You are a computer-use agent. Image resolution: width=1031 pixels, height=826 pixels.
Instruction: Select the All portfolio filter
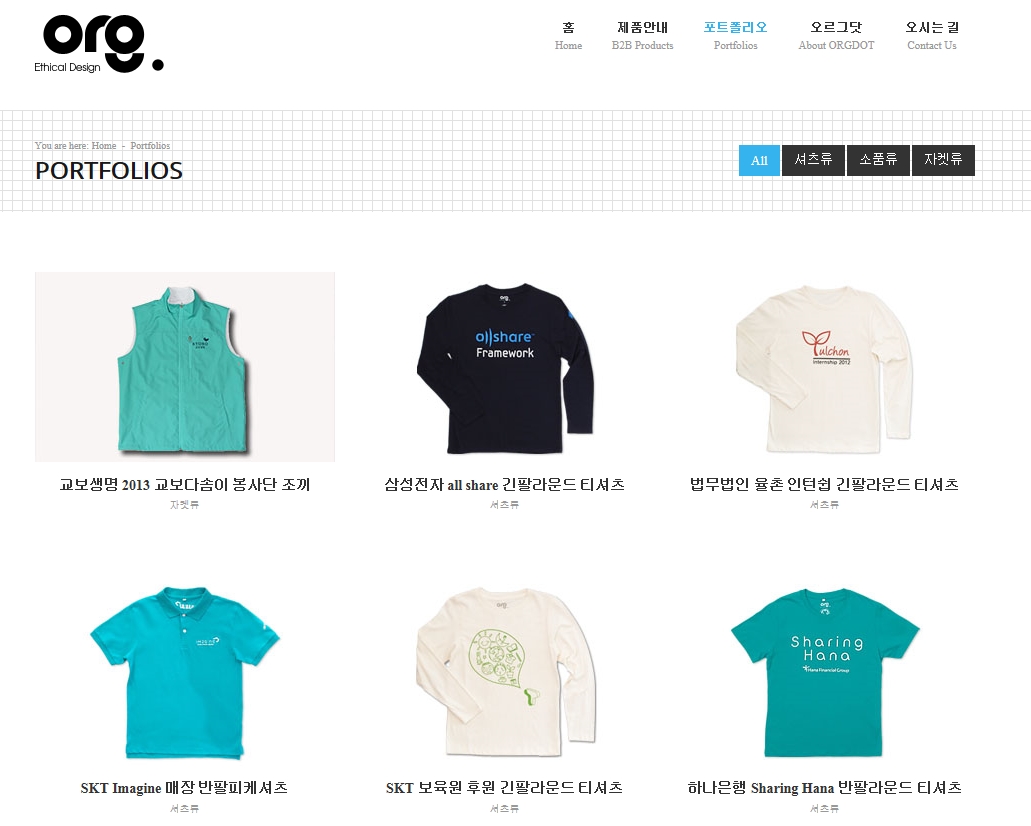pos(759,160)
